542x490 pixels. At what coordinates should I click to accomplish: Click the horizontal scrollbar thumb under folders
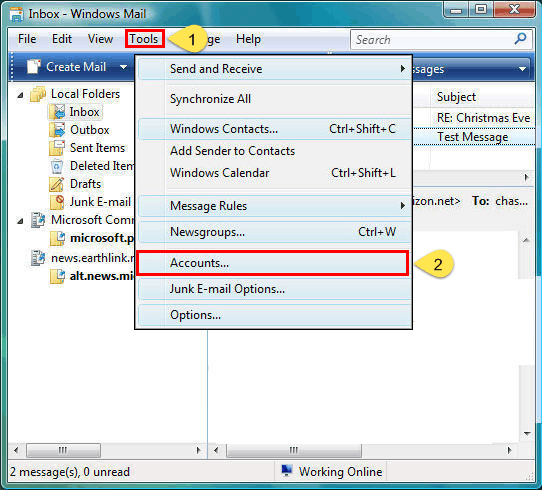(64, 450)
